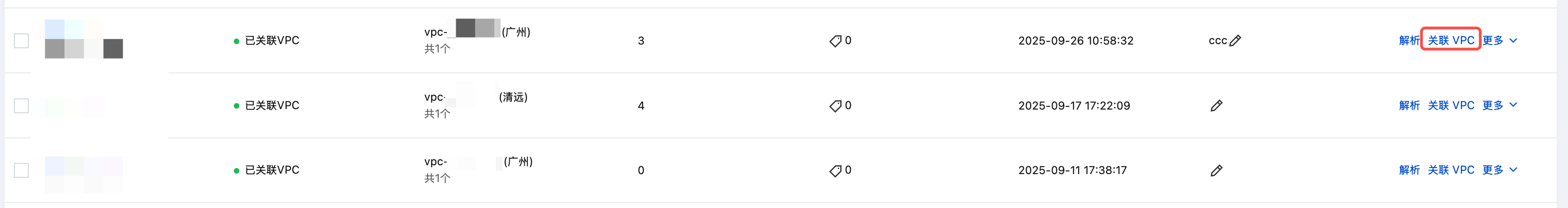
Task: Open 更多 dropdown in the 清远 row
Action: point(1499,105)
